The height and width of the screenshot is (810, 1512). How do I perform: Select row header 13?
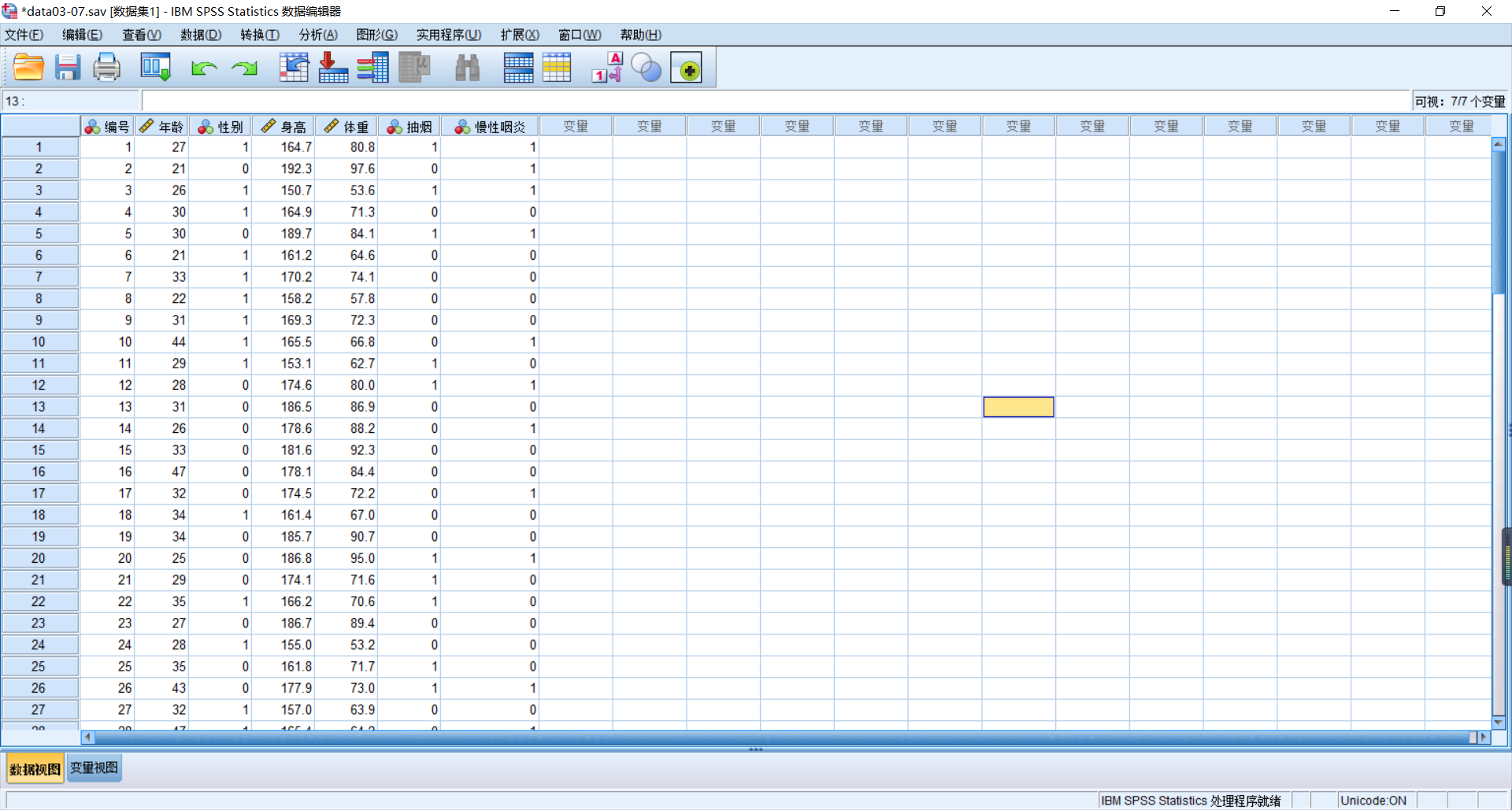pos(39,407)
